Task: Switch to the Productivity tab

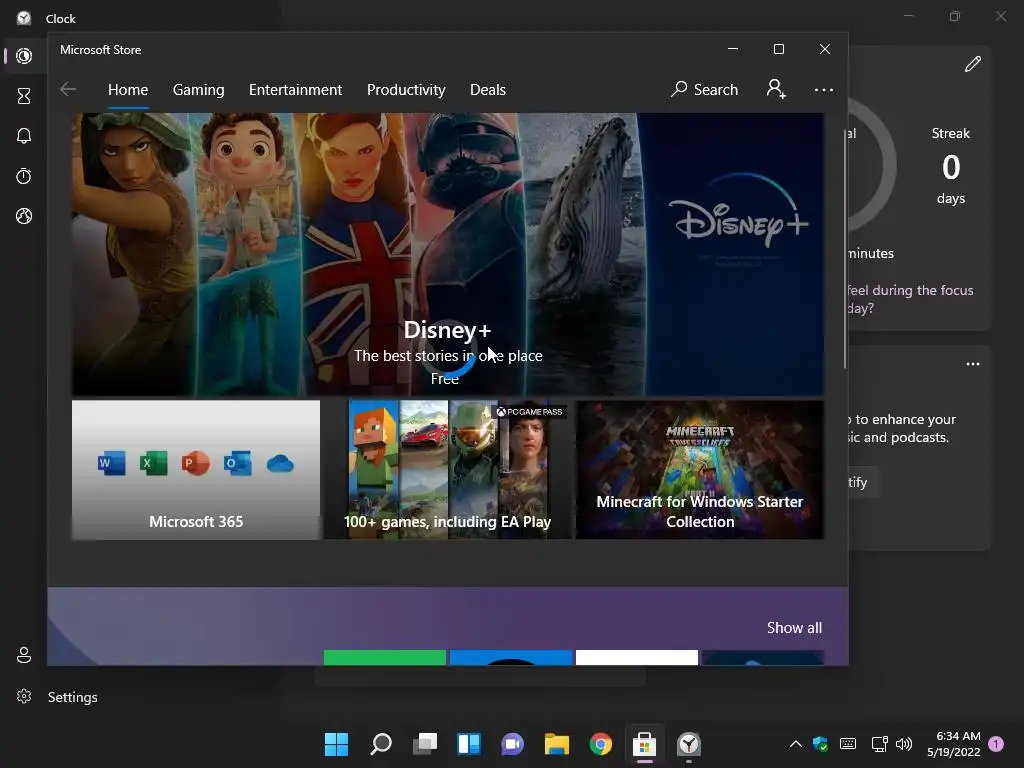Action: [406, 89]
